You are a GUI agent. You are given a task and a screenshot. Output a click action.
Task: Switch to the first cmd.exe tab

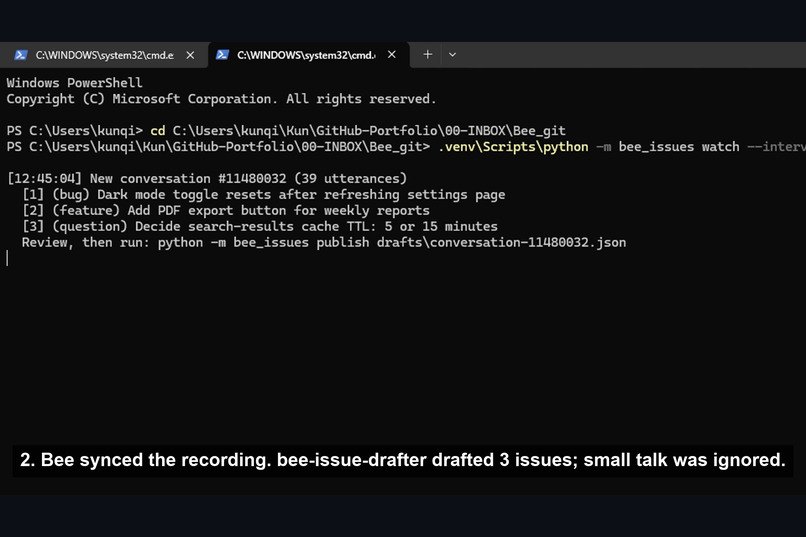click(x=104, y=55)
